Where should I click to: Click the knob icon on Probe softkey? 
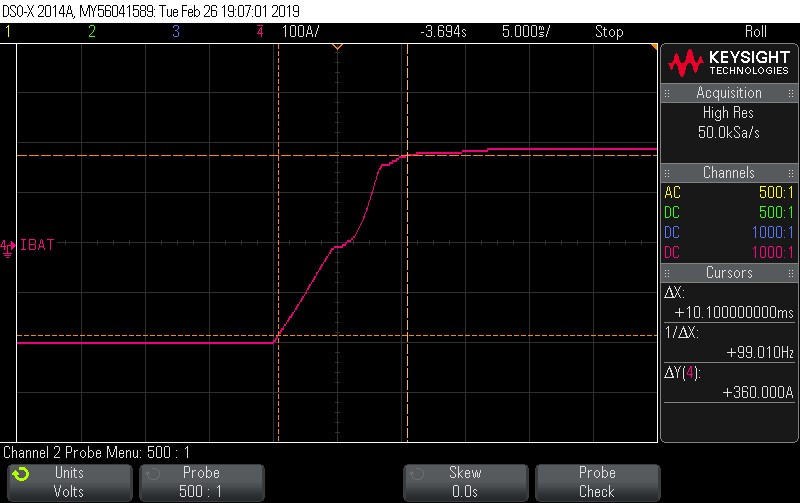pyautogui.click(x=153, y=474)
